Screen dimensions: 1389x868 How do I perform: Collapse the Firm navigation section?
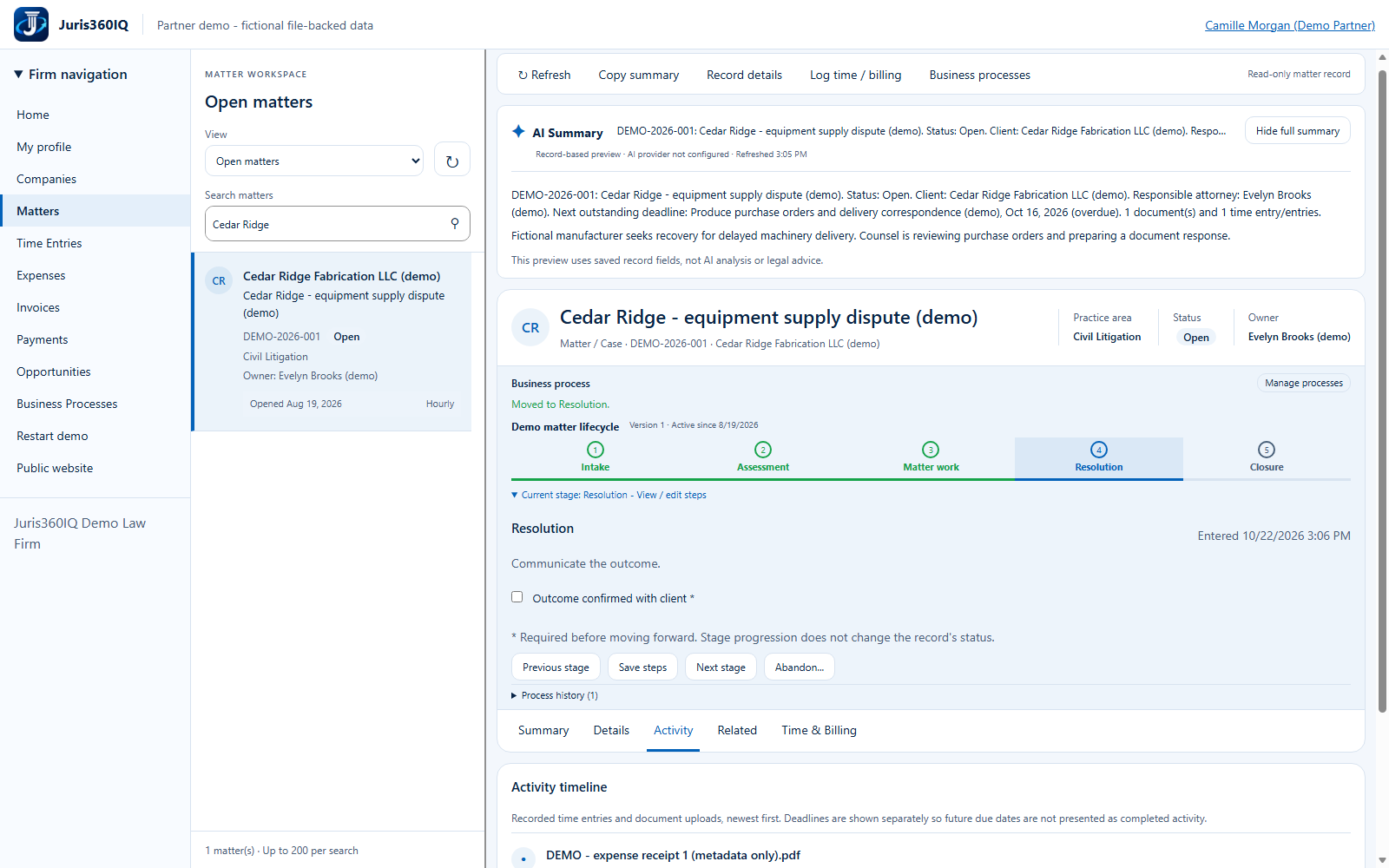click(x=71, y=75)
